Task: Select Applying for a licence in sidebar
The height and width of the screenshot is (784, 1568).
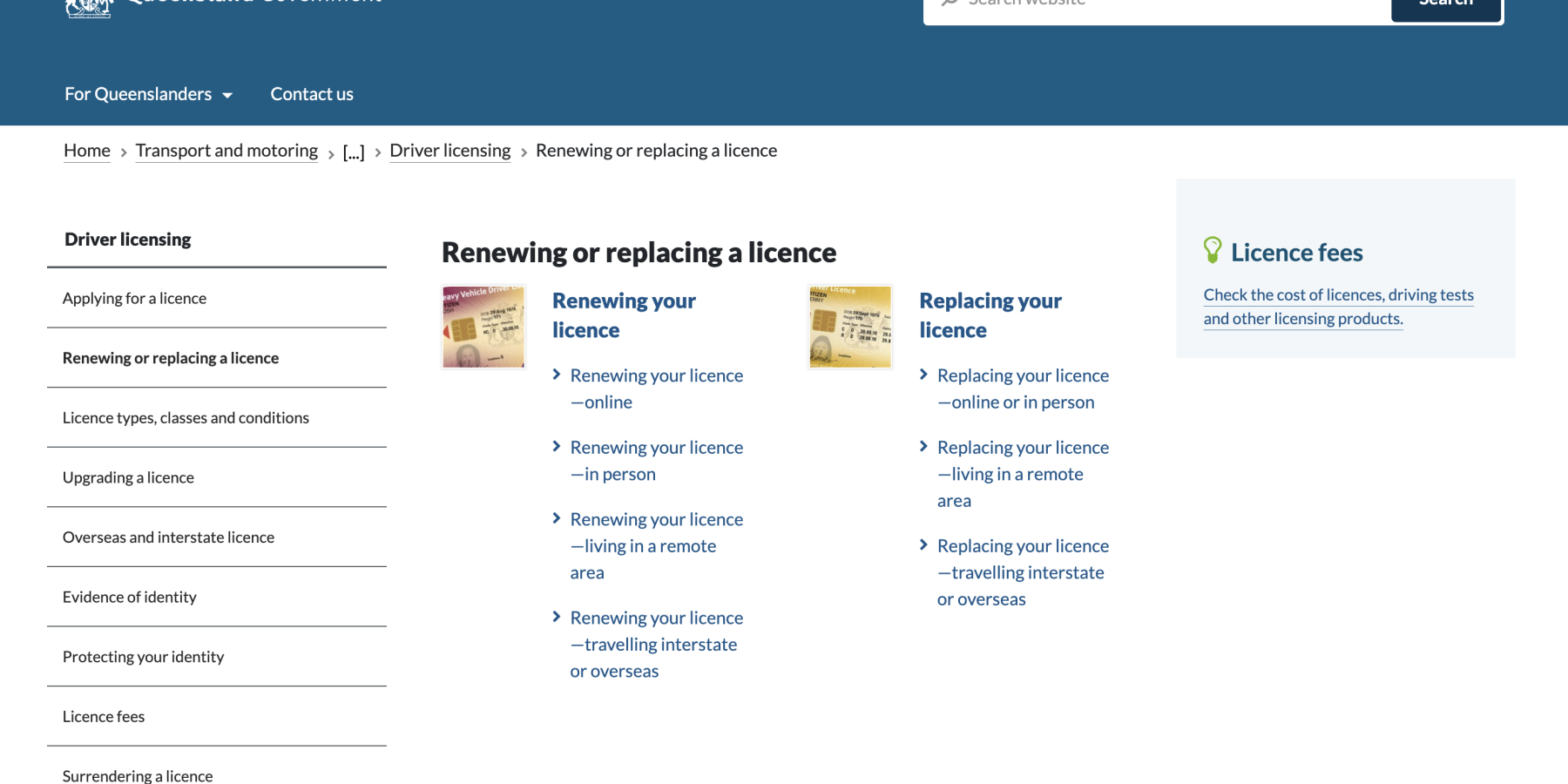Action: [x=134, y=298]
